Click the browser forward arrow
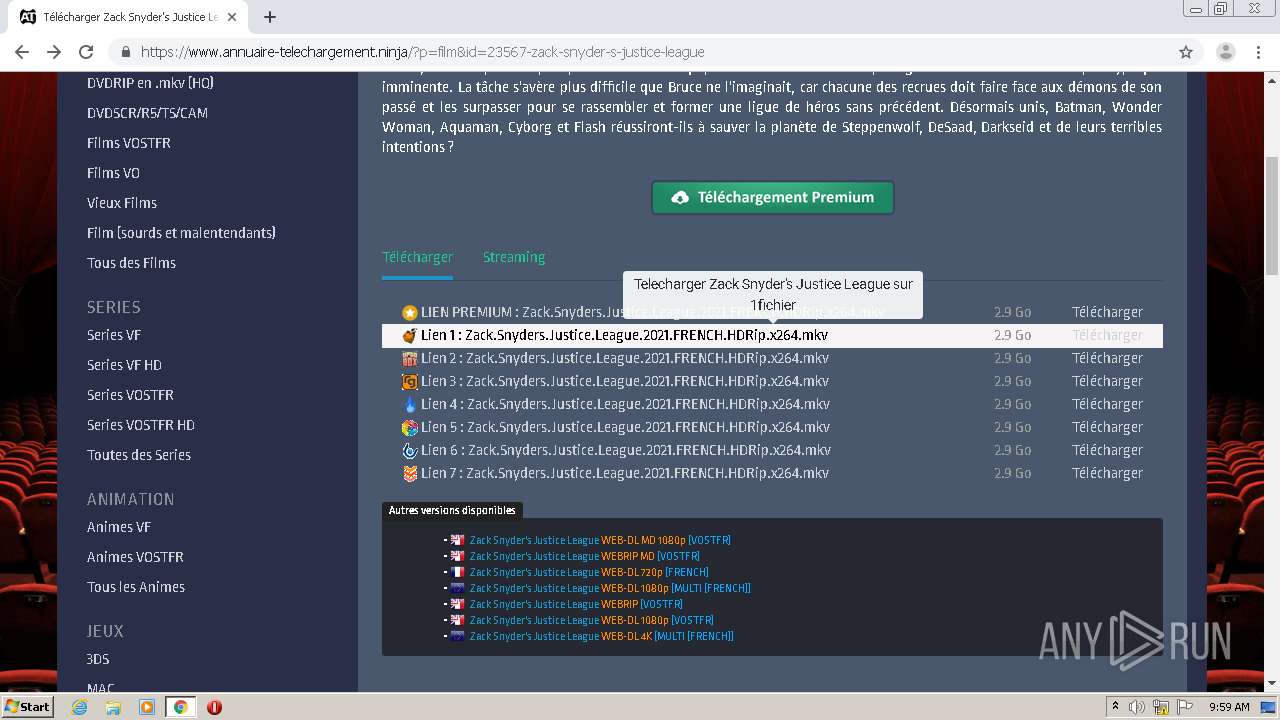The width and height of the screenshot is (1280, 720). (54, 52)
